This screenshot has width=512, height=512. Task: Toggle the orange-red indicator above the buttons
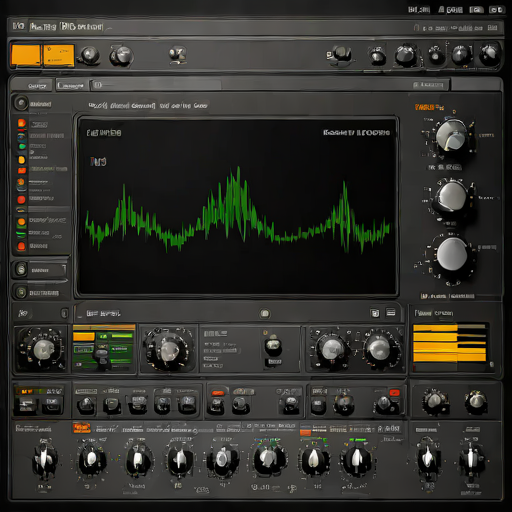pos(218,393)
